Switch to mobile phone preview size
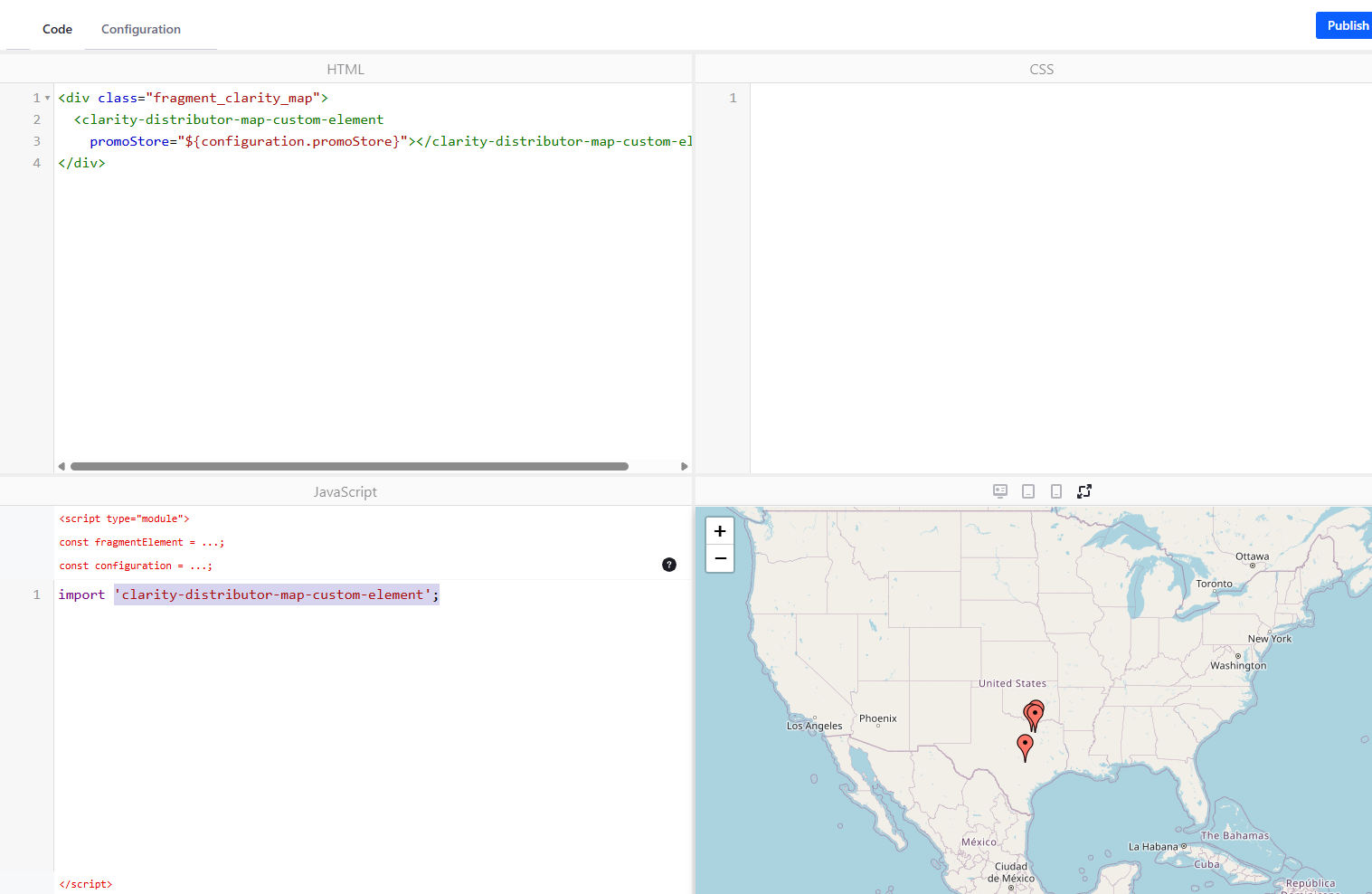This screenshot has width=1372, height=894. pyautogui.click(x=1056, y=491)
